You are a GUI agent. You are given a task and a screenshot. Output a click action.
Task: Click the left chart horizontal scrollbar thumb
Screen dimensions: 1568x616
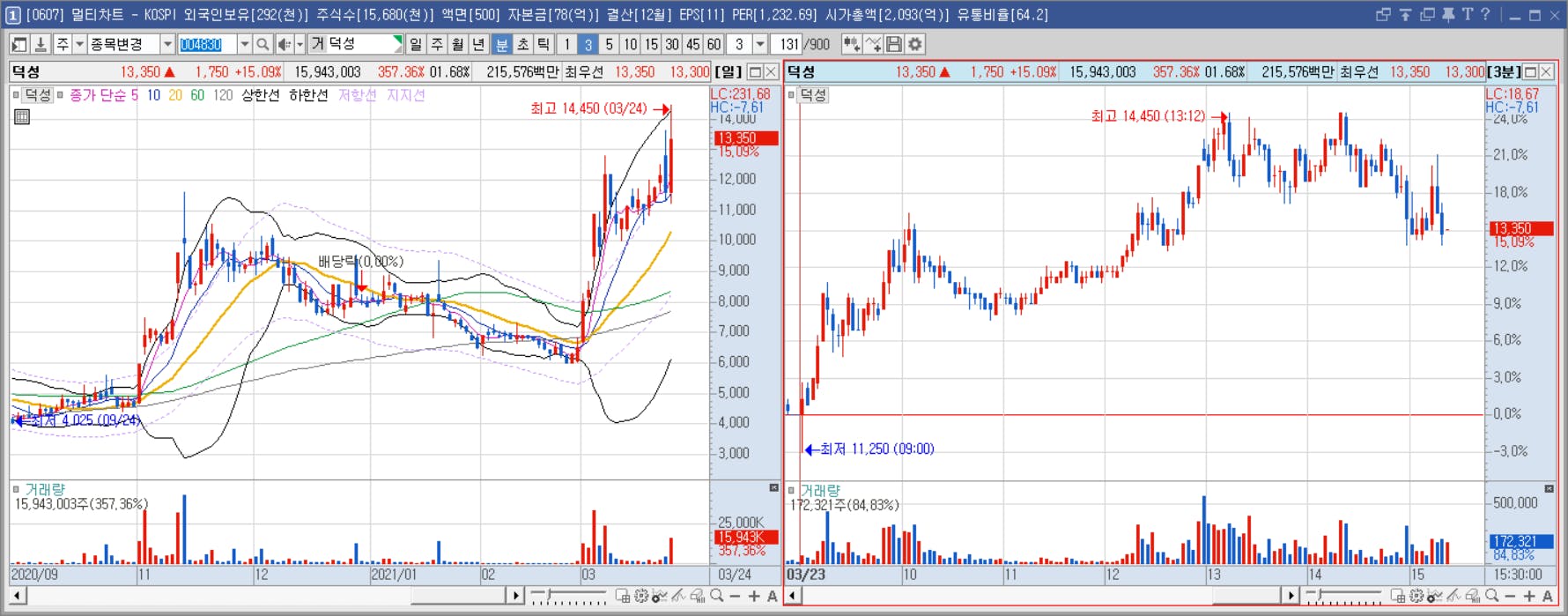(x=460, y=596)
